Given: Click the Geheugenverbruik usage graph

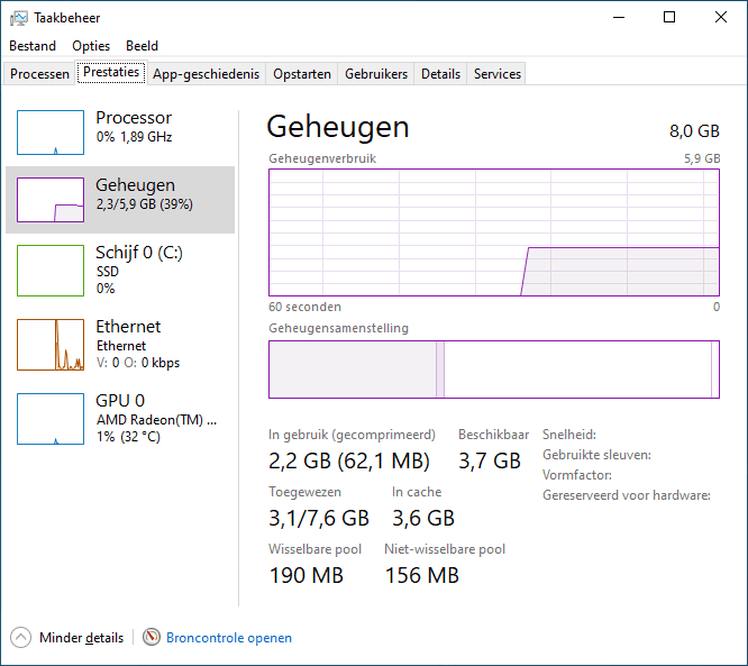Looking at the screenshot, I should click(494, 232).
